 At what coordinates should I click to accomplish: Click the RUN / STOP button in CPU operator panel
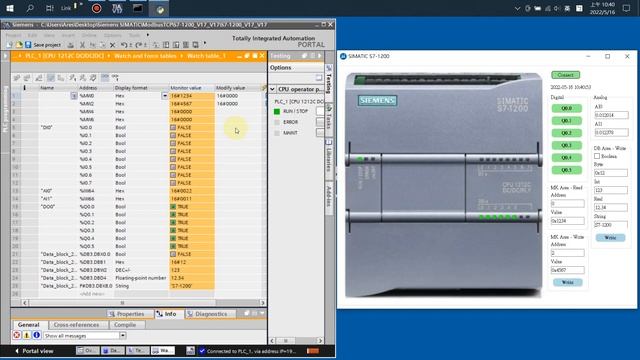point(320,111)
